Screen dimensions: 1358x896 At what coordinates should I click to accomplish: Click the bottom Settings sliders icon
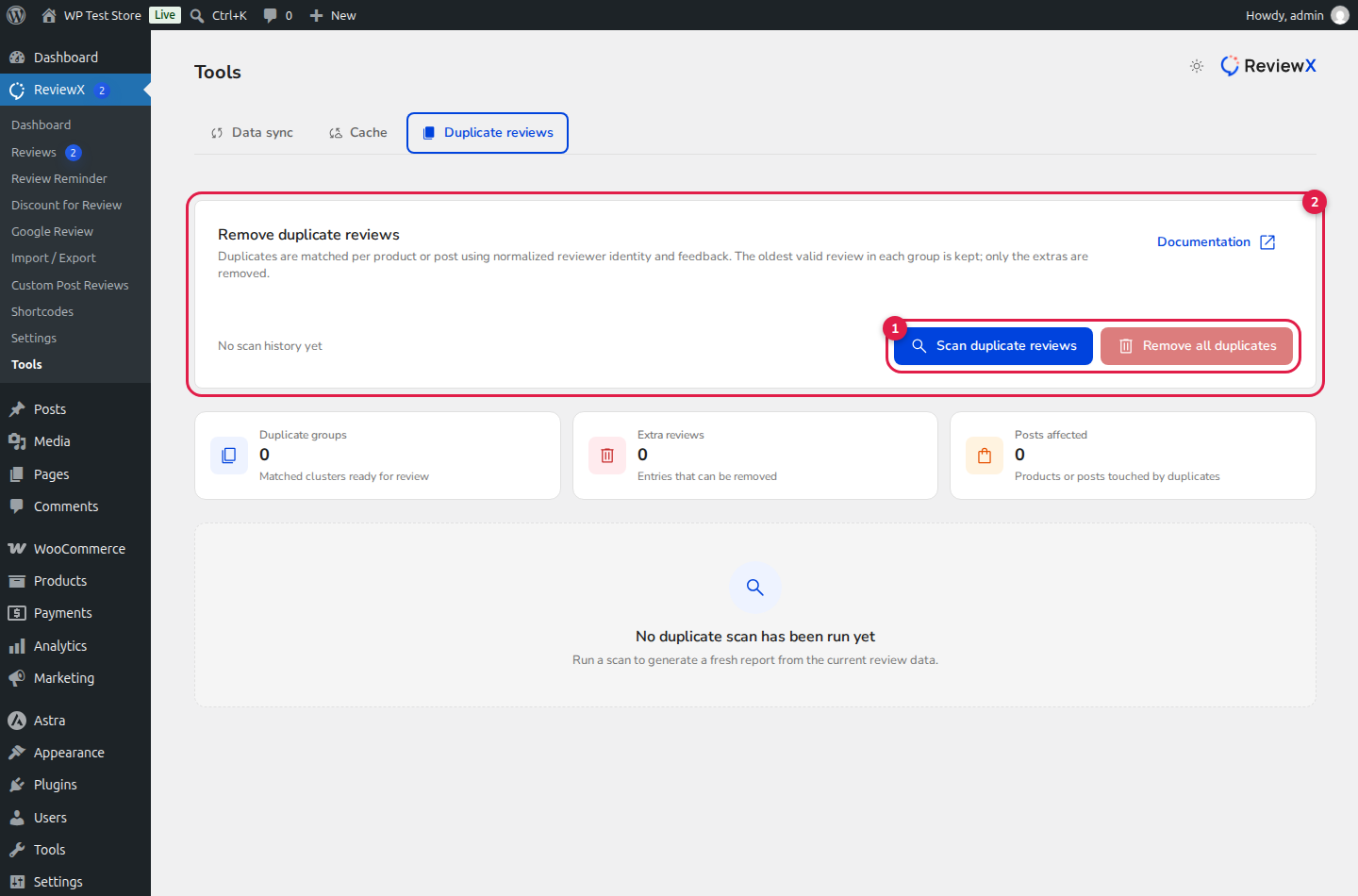click(x=17, y=882)
